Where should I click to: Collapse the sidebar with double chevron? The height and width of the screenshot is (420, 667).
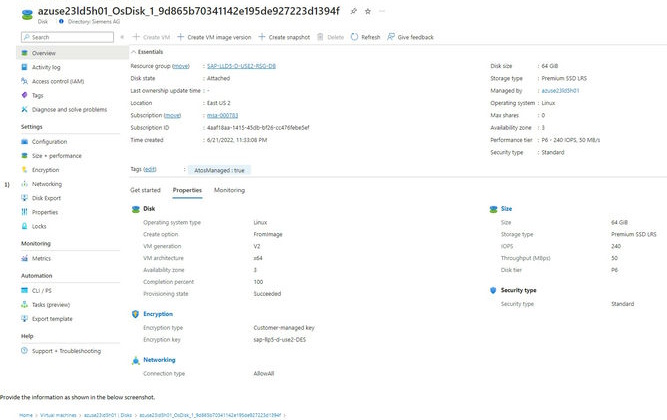tap(122, 37)
